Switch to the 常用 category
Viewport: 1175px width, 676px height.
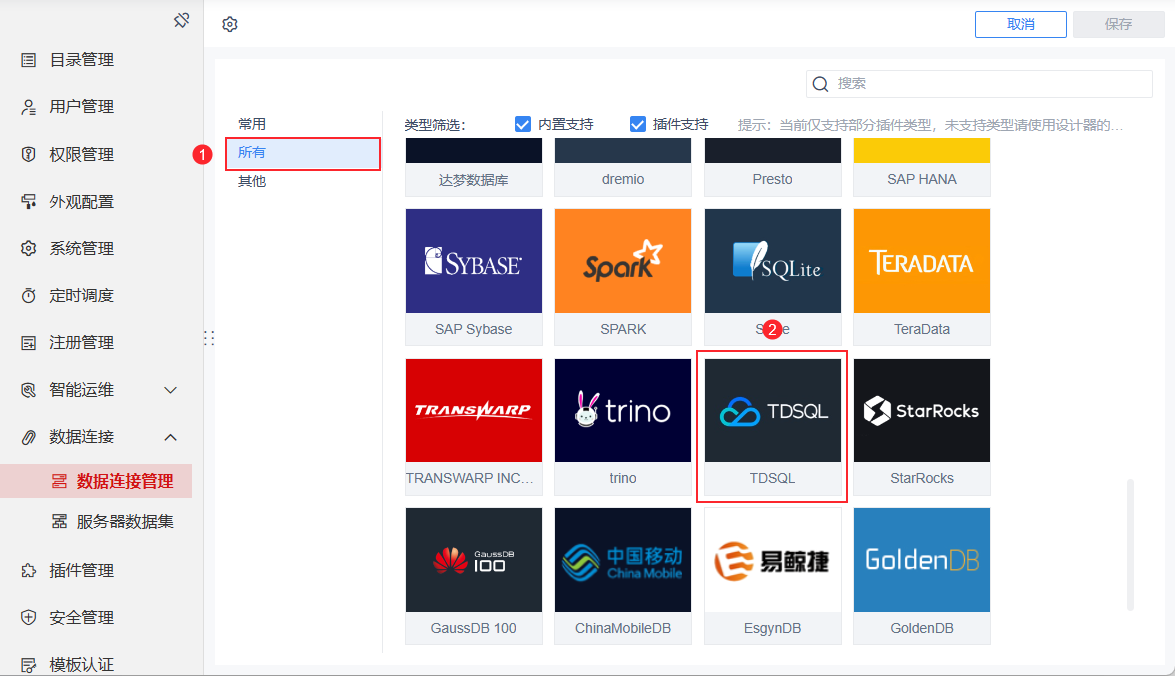coord(252,124)
